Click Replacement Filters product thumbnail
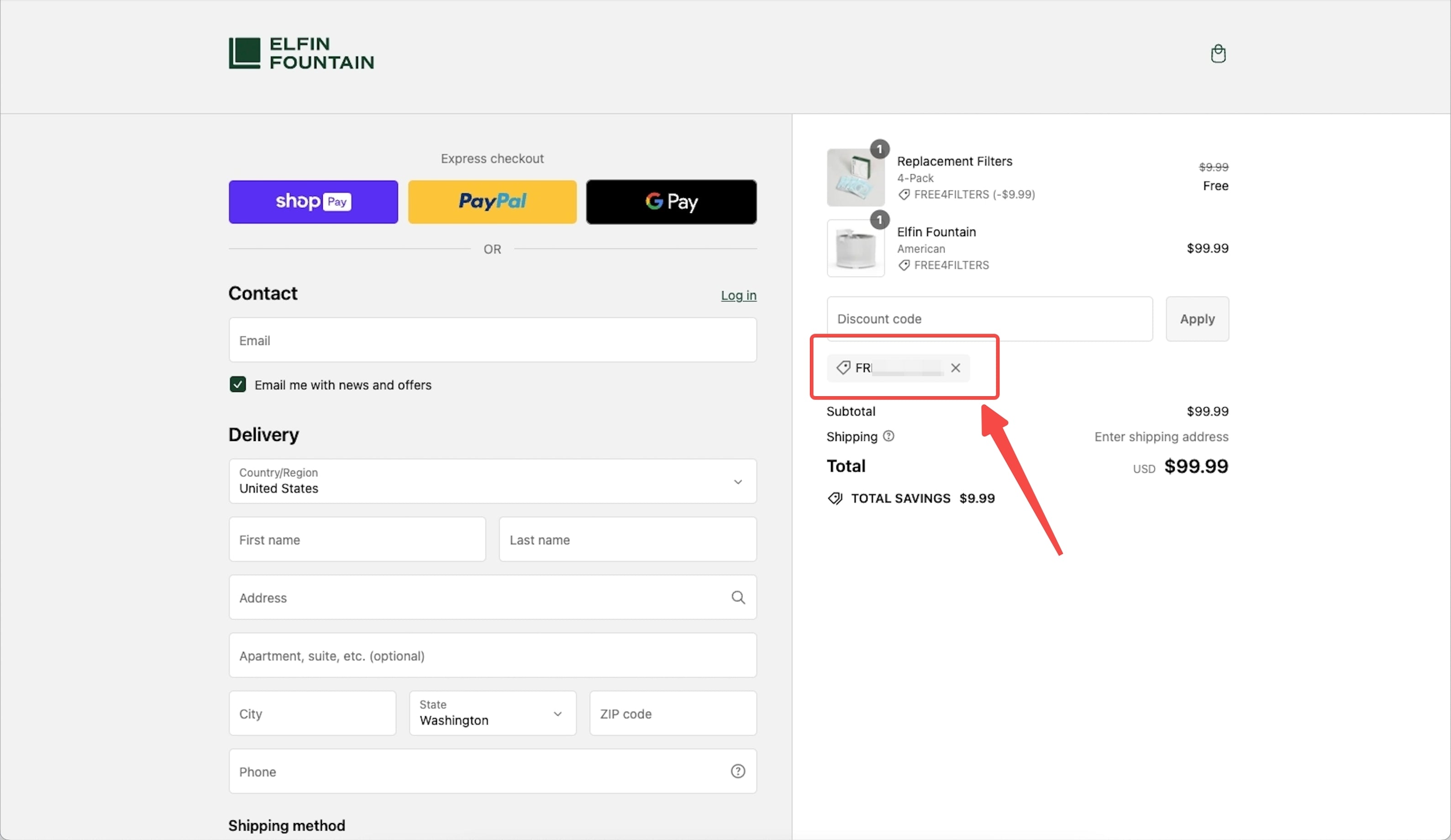Viewport: 1451px width, 840px height. coord(855,177)
